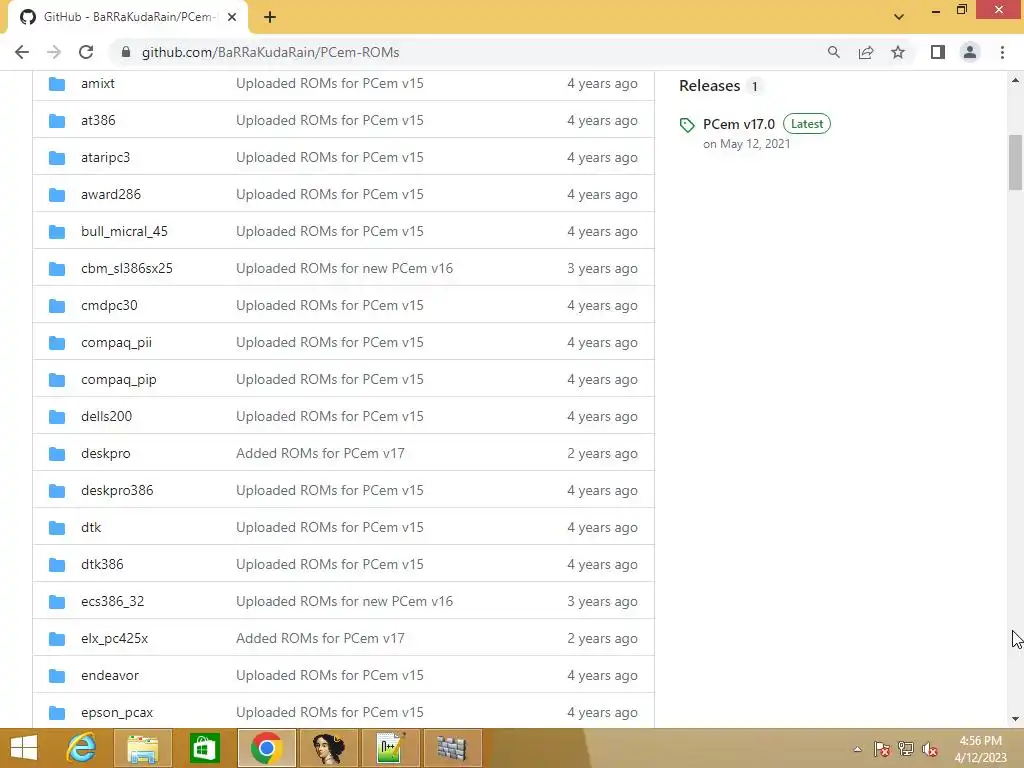
Task: Open the ecs386_32 folder link
Action: click(x=112, y=601)
